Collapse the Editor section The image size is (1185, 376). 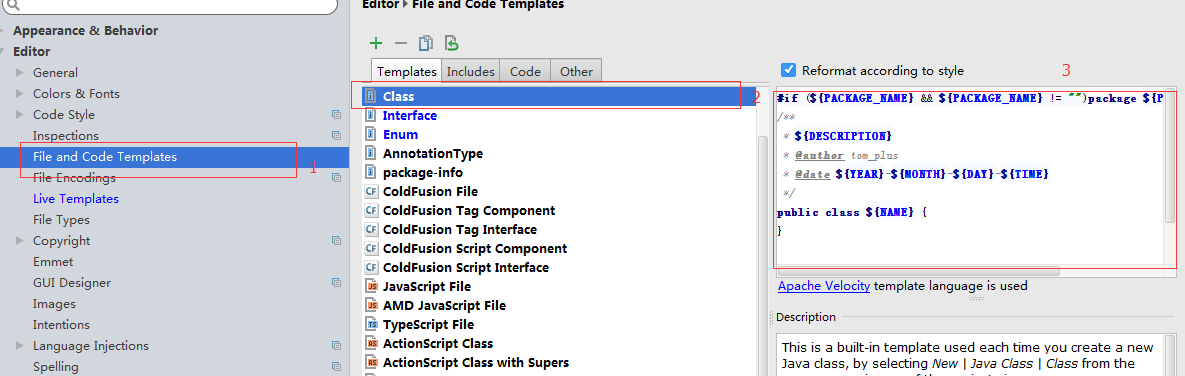click(x=3, y=52)
